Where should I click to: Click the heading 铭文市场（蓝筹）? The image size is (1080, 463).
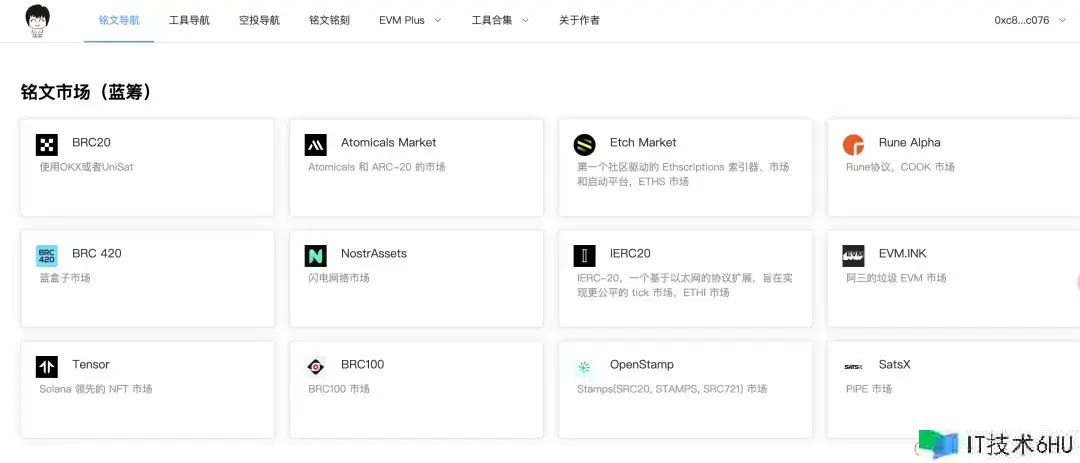pos(86,92)
